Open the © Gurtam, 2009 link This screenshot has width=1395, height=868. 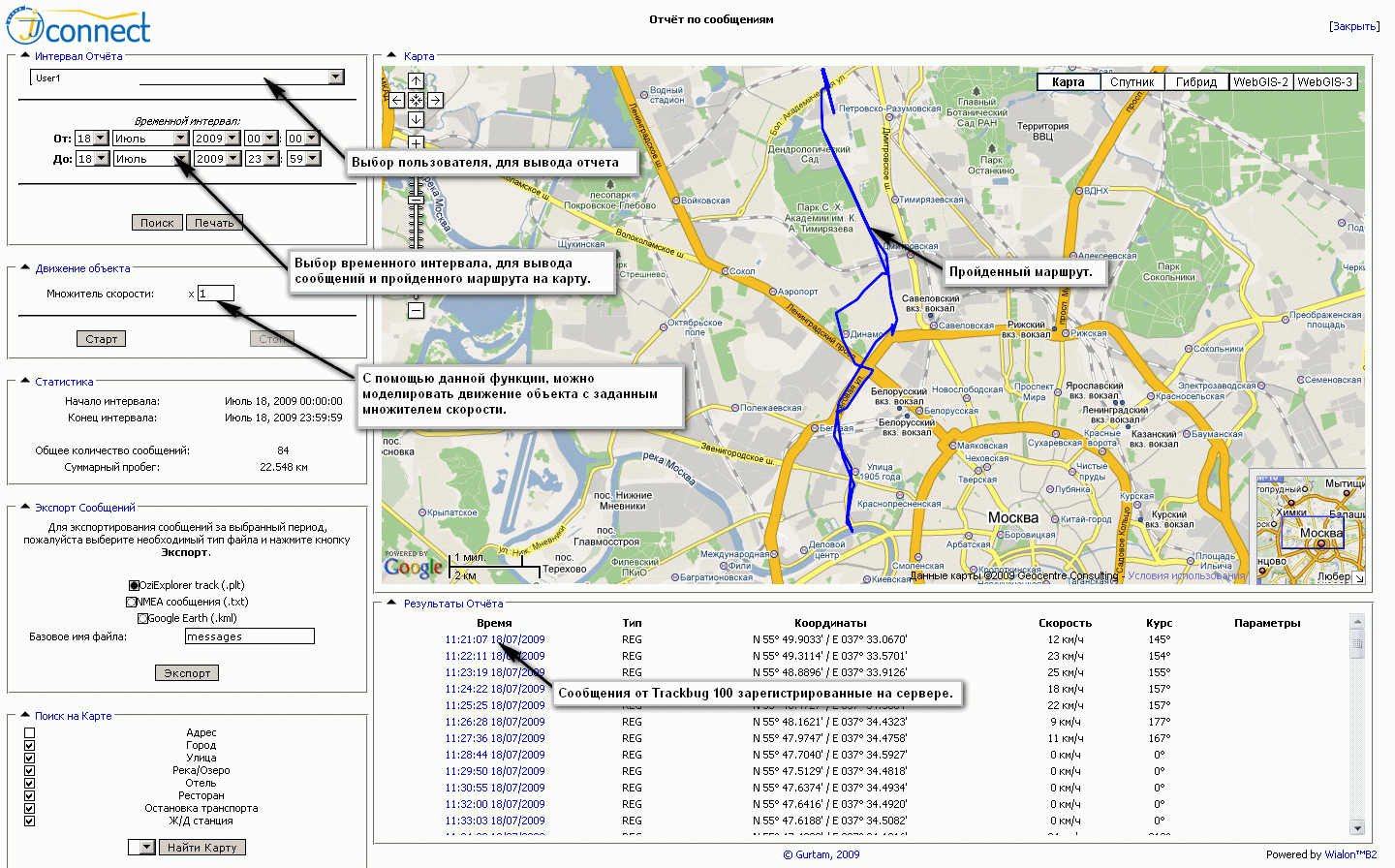pos(821,854)
